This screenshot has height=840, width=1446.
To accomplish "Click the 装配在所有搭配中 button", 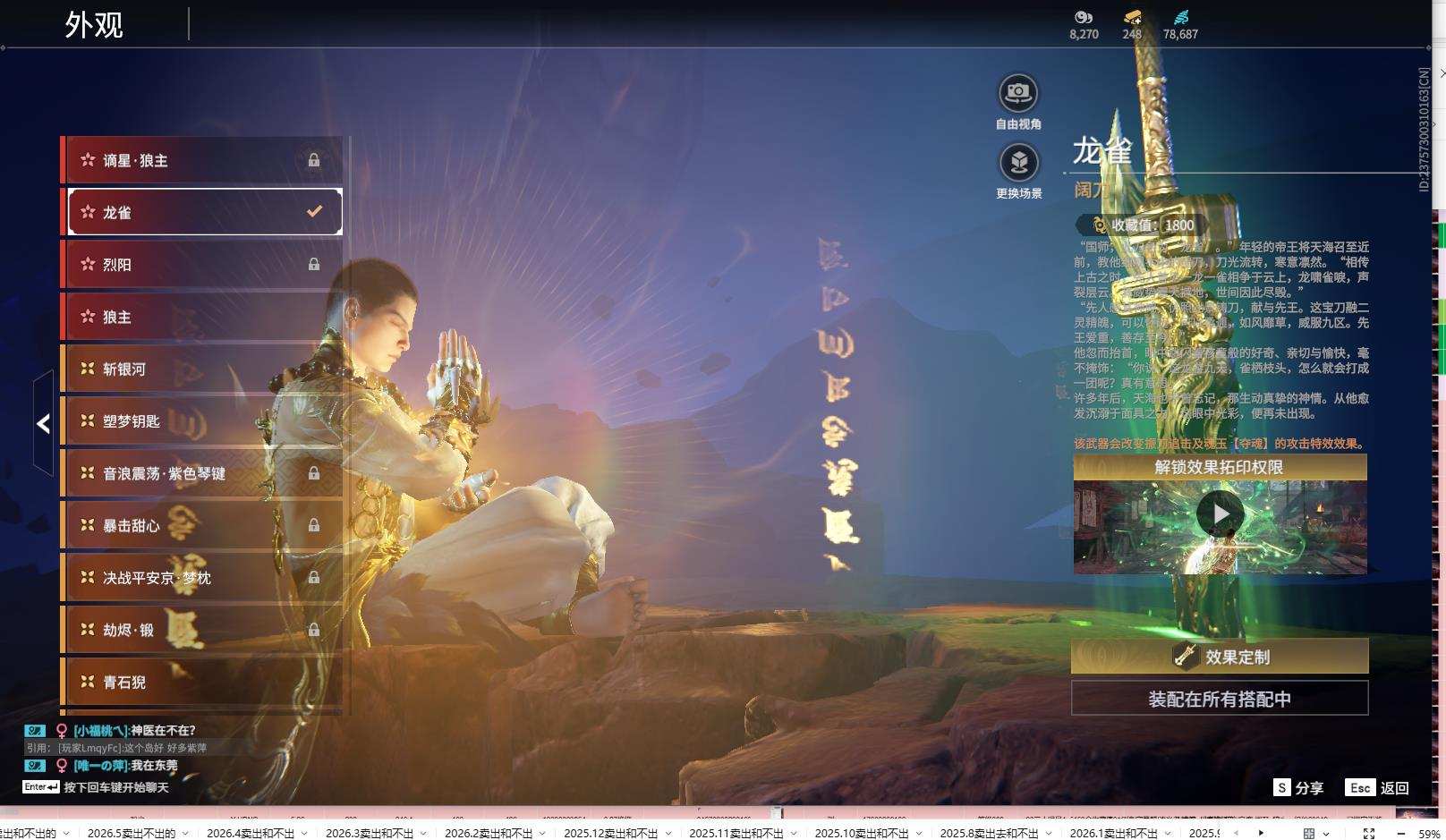I will point(1220,699).
